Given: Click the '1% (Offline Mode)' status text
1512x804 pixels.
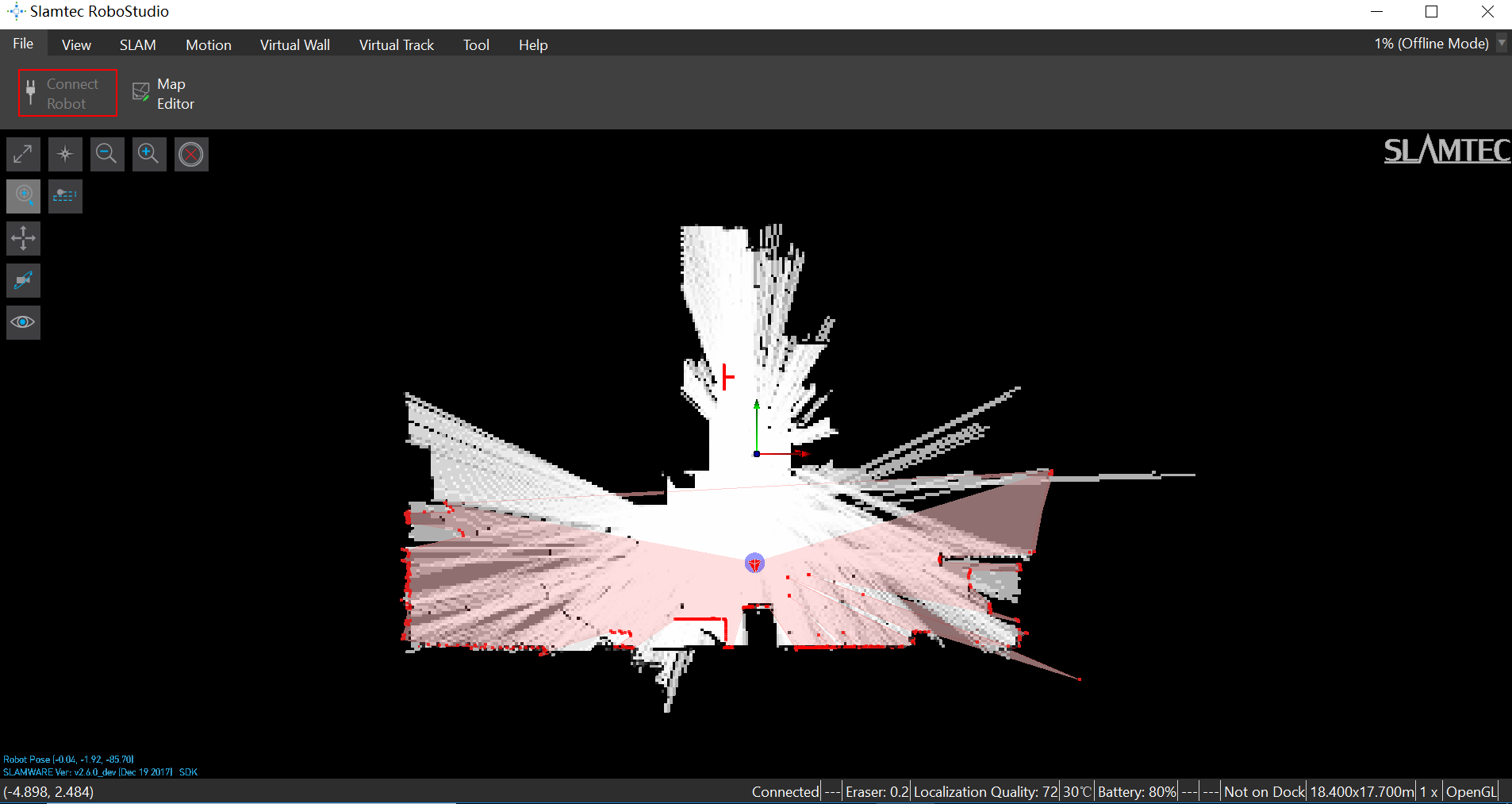Looking at the screenshot, I should (x=1431, y=44).
